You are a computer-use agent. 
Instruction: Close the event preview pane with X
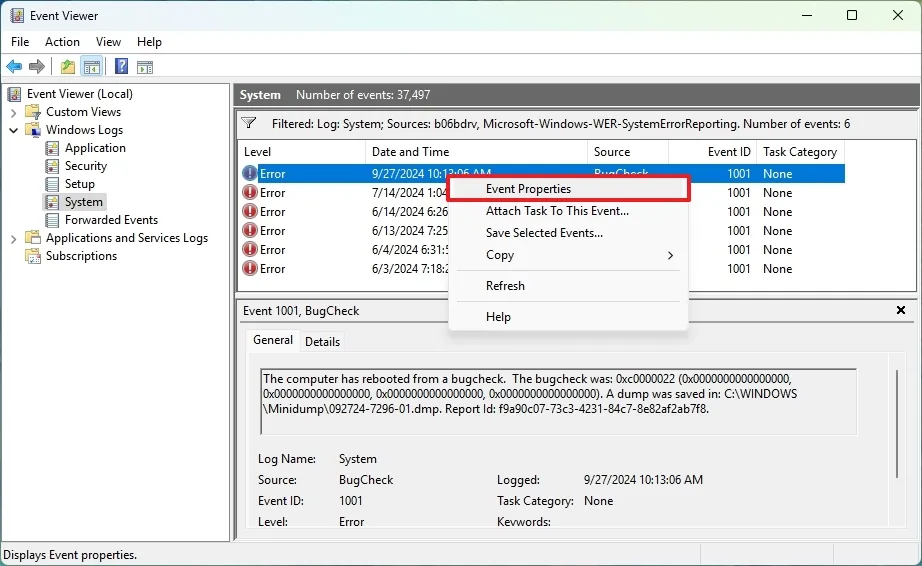click(x=900, y=311)
